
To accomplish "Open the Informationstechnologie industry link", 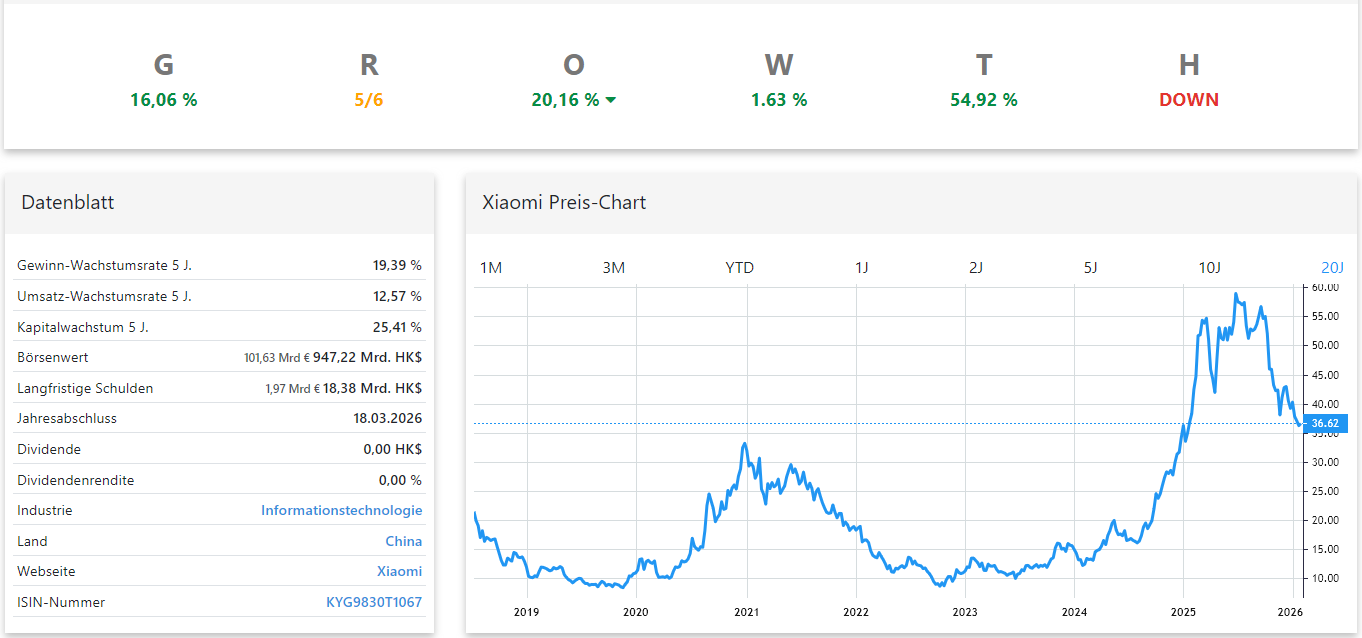I will [341, 510].
